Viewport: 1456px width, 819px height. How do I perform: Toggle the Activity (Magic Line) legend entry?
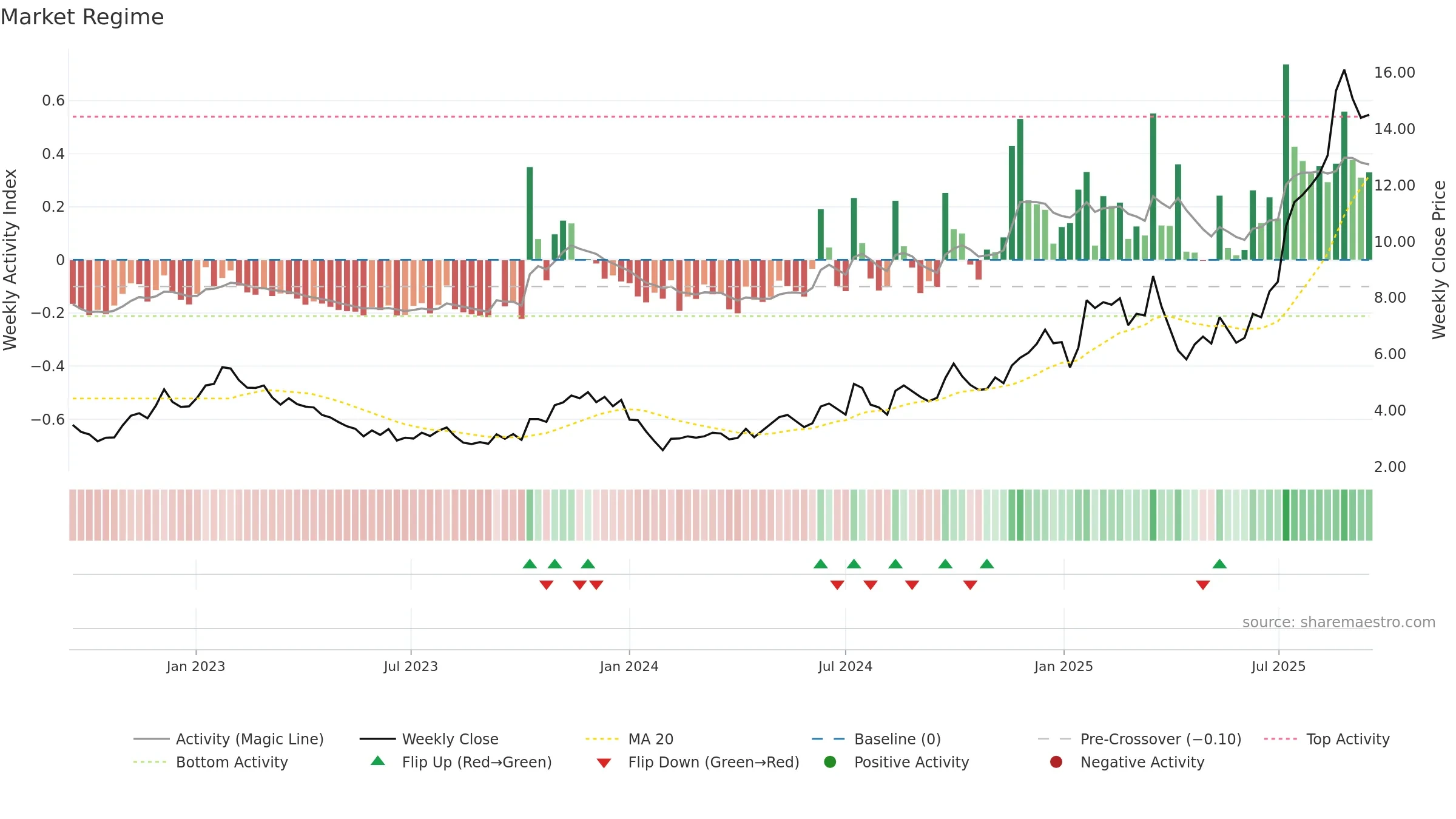tap(229, 739)
